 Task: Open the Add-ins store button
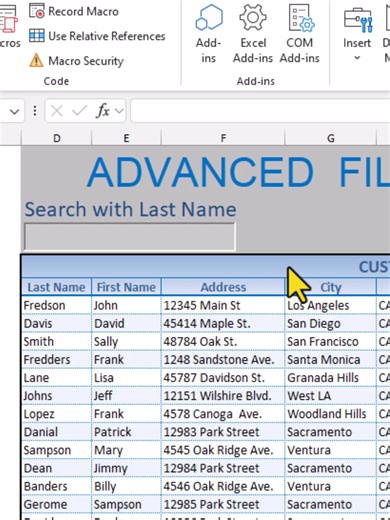tap(209, 33)
